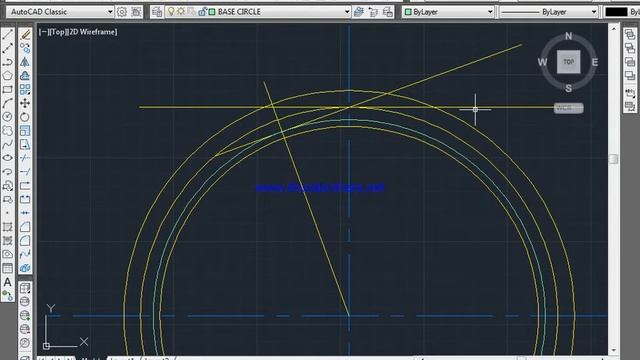Select the Chamfer tool
640x360 pixels.
point(25,227)
